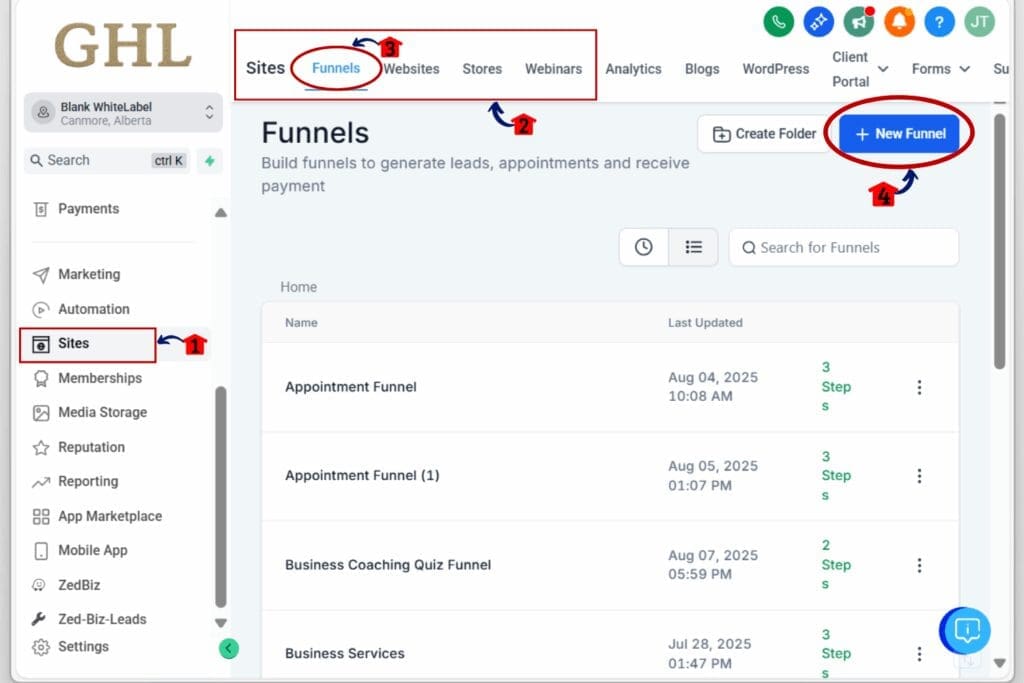The image size is (1024, 683).
Task: Click the sidebar Search box
Action: point(108,161)
